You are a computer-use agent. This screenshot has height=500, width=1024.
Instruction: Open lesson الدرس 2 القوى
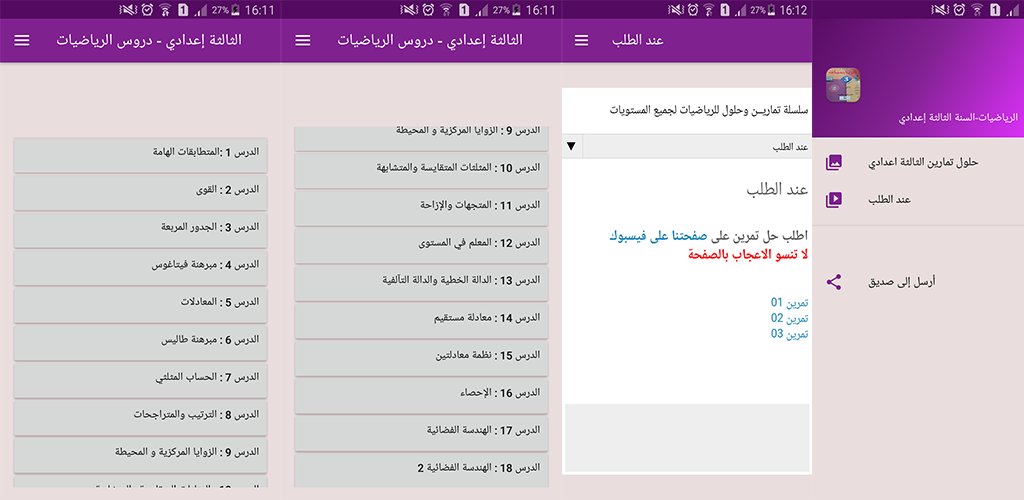point(140,192)
